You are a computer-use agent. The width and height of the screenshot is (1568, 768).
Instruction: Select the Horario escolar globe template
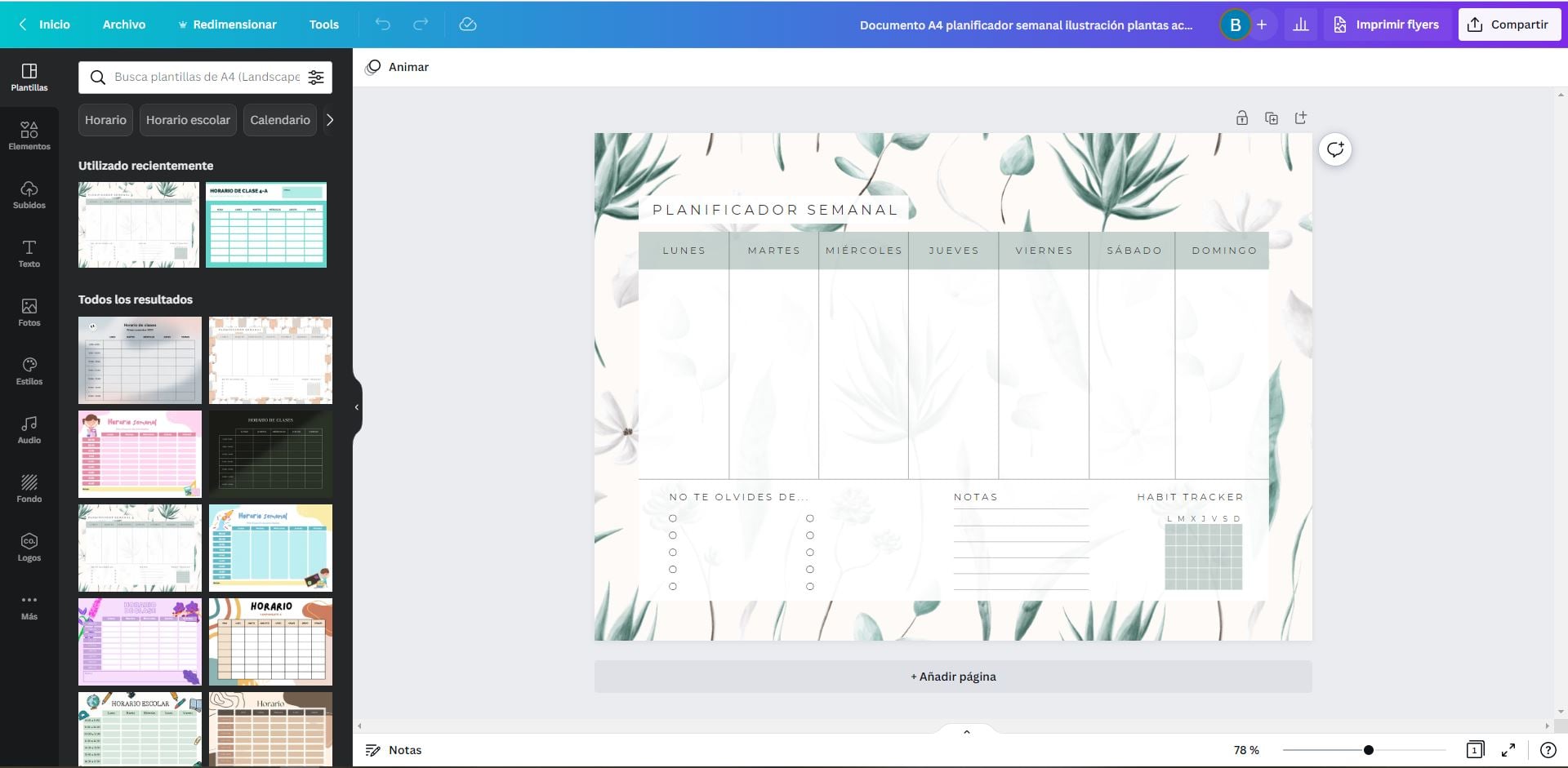click(140, 730)
